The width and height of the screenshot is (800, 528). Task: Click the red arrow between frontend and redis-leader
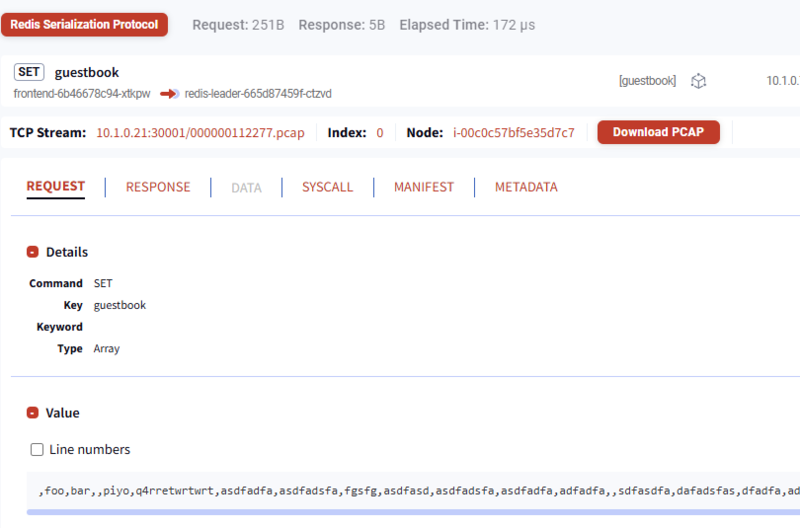tap(169, 94)
